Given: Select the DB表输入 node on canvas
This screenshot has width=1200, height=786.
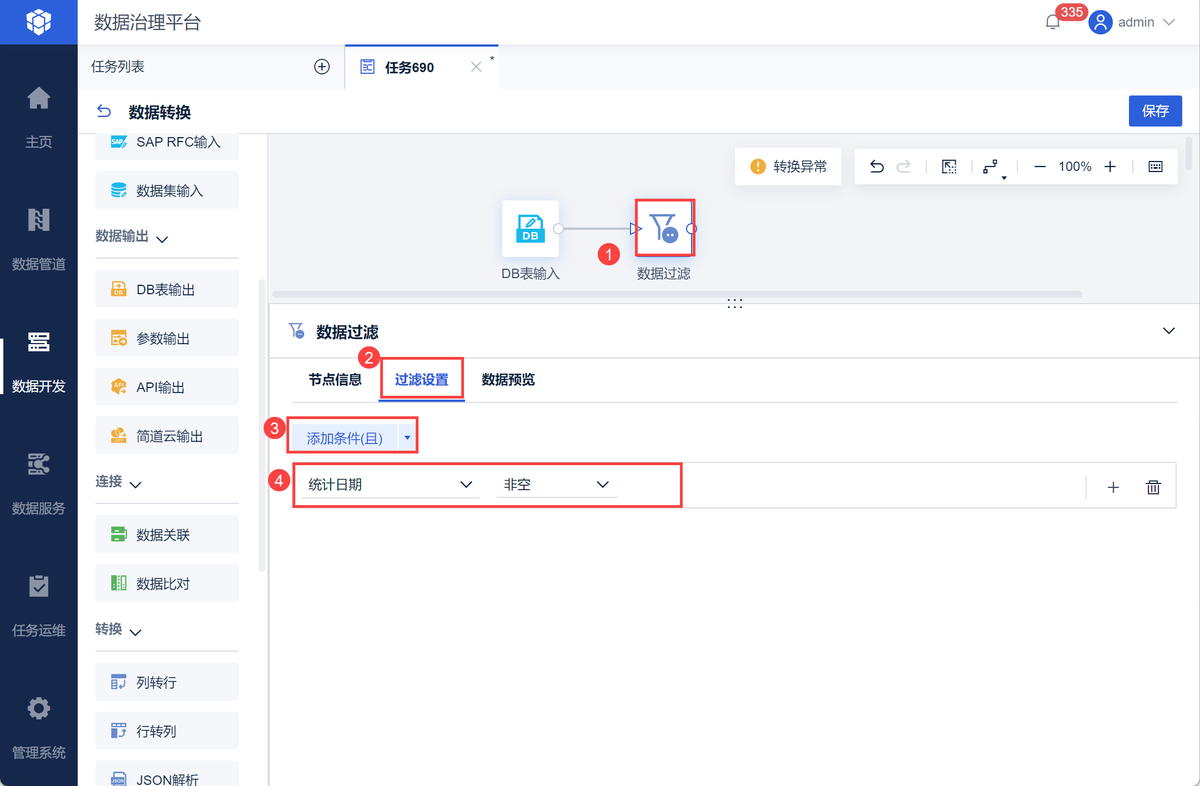Looking at the screenshot, I should click(x=530, y=228).
